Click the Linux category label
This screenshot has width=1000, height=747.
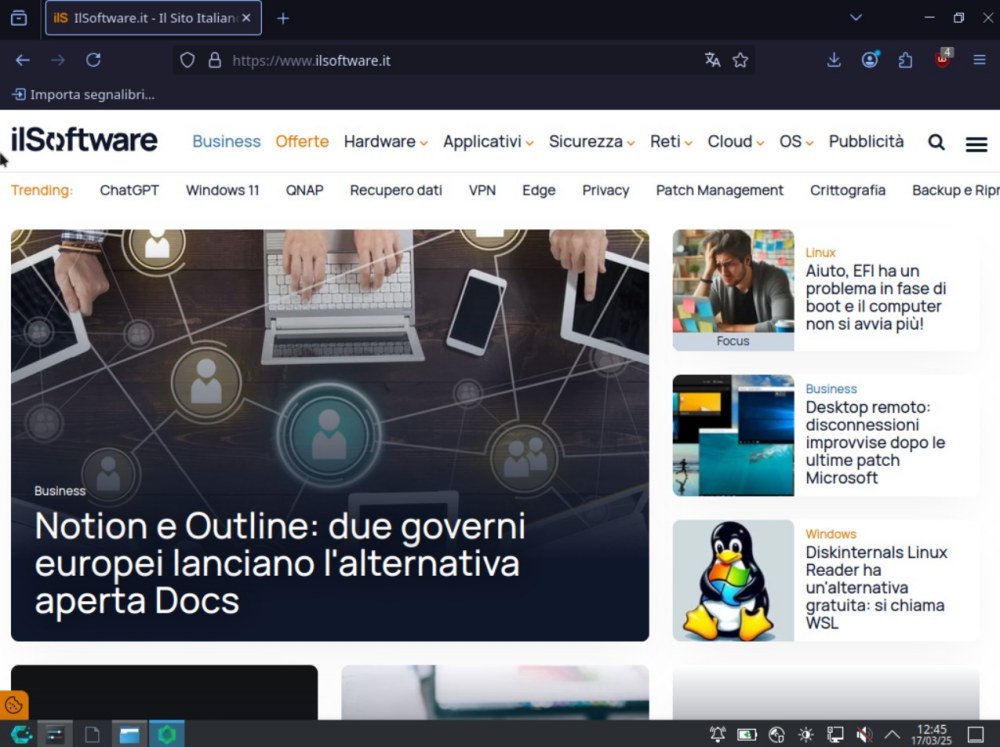tap(820, 253)
